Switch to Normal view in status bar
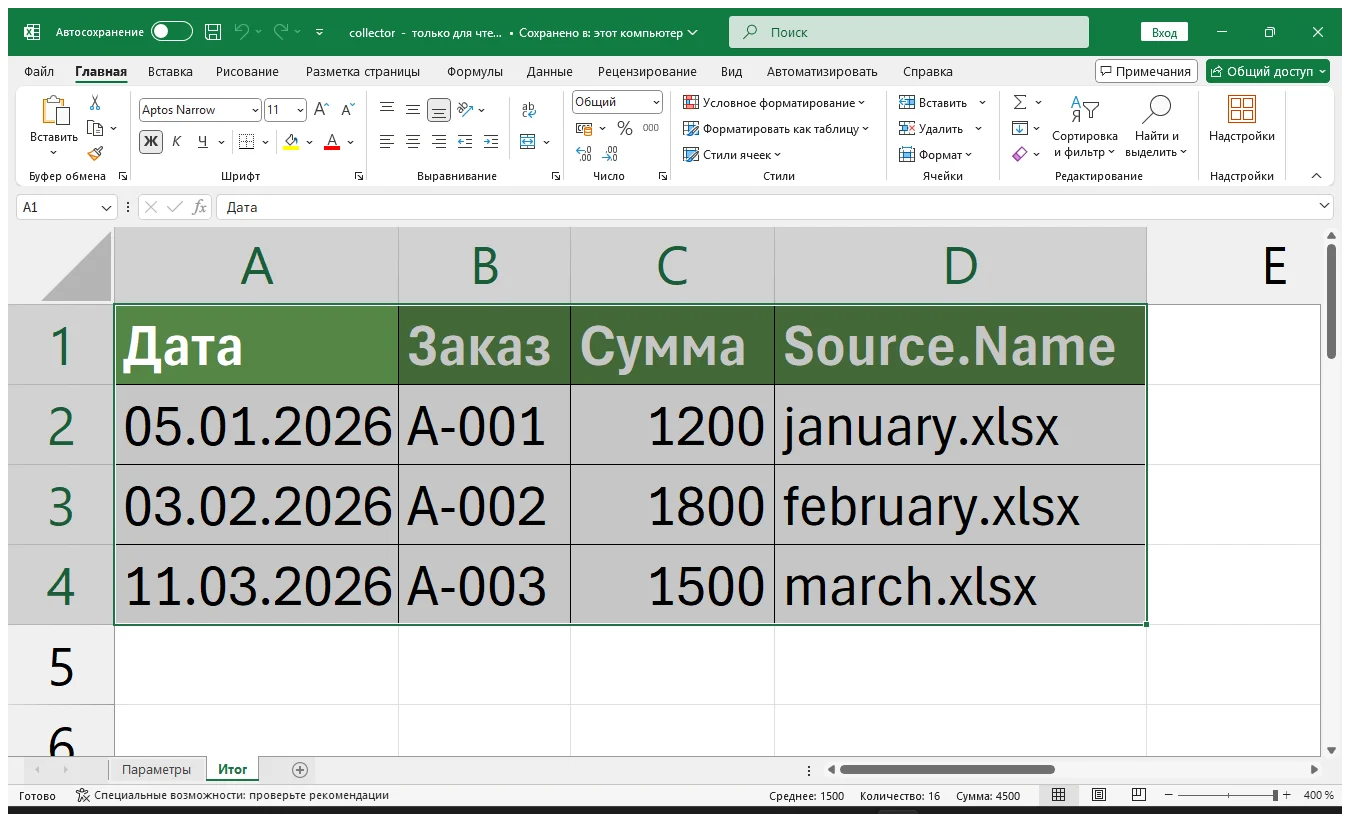1350x814 pixels. (x=1058, y=795)
